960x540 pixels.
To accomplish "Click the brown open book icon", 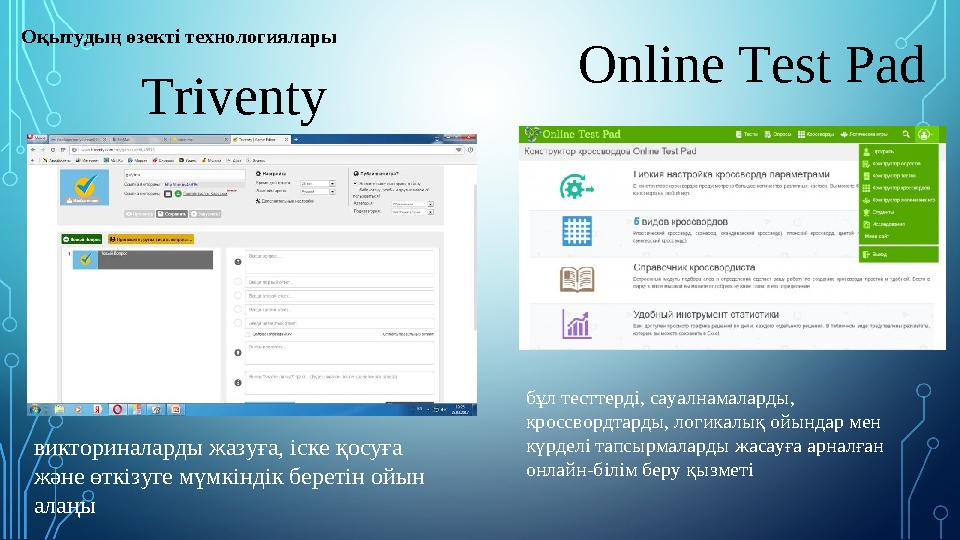I will tap(577, 279).
